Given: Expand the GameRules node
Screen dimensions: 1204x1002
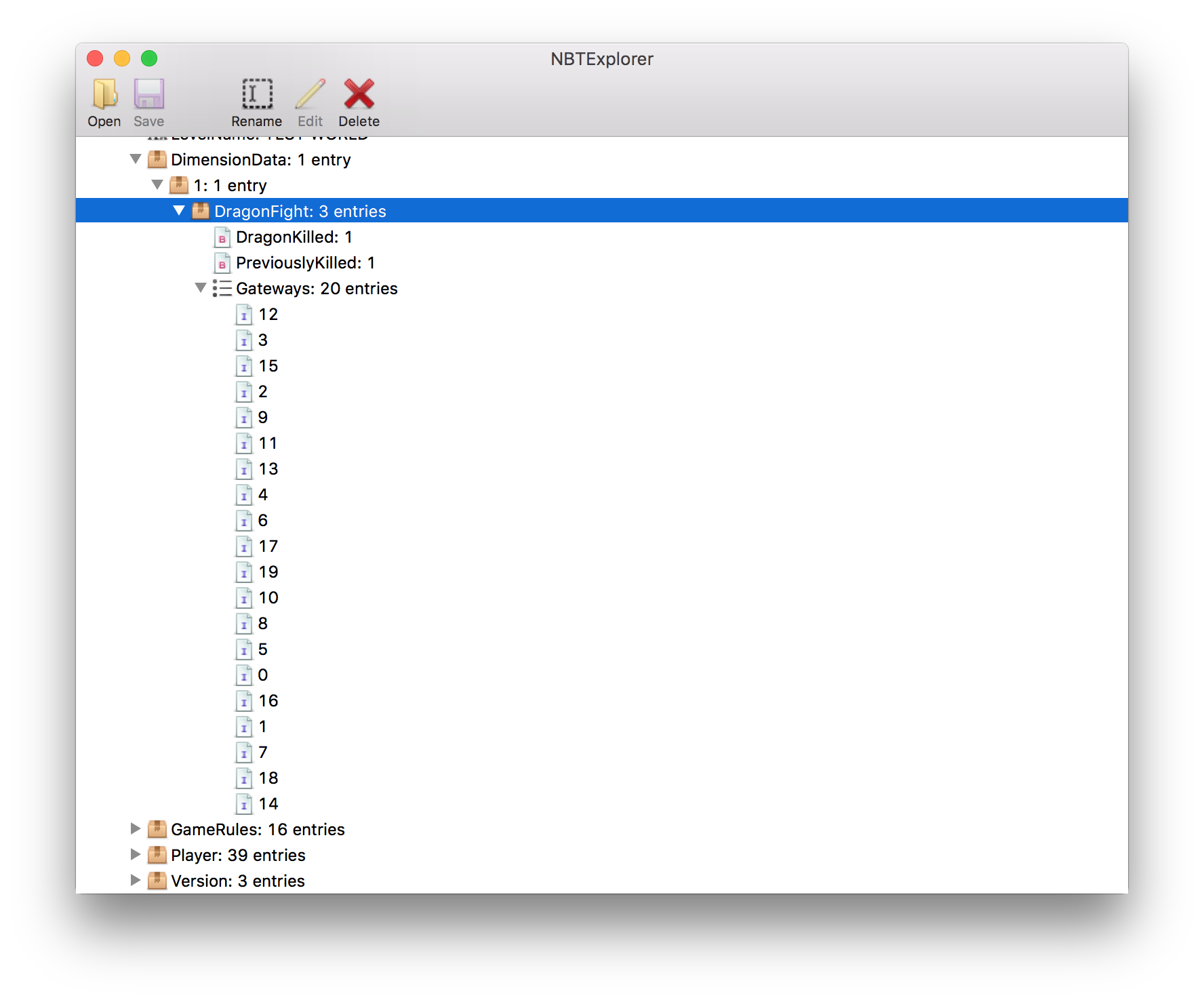Looking at the screenshot, I should pyautogui.click(x=136, y=828).
